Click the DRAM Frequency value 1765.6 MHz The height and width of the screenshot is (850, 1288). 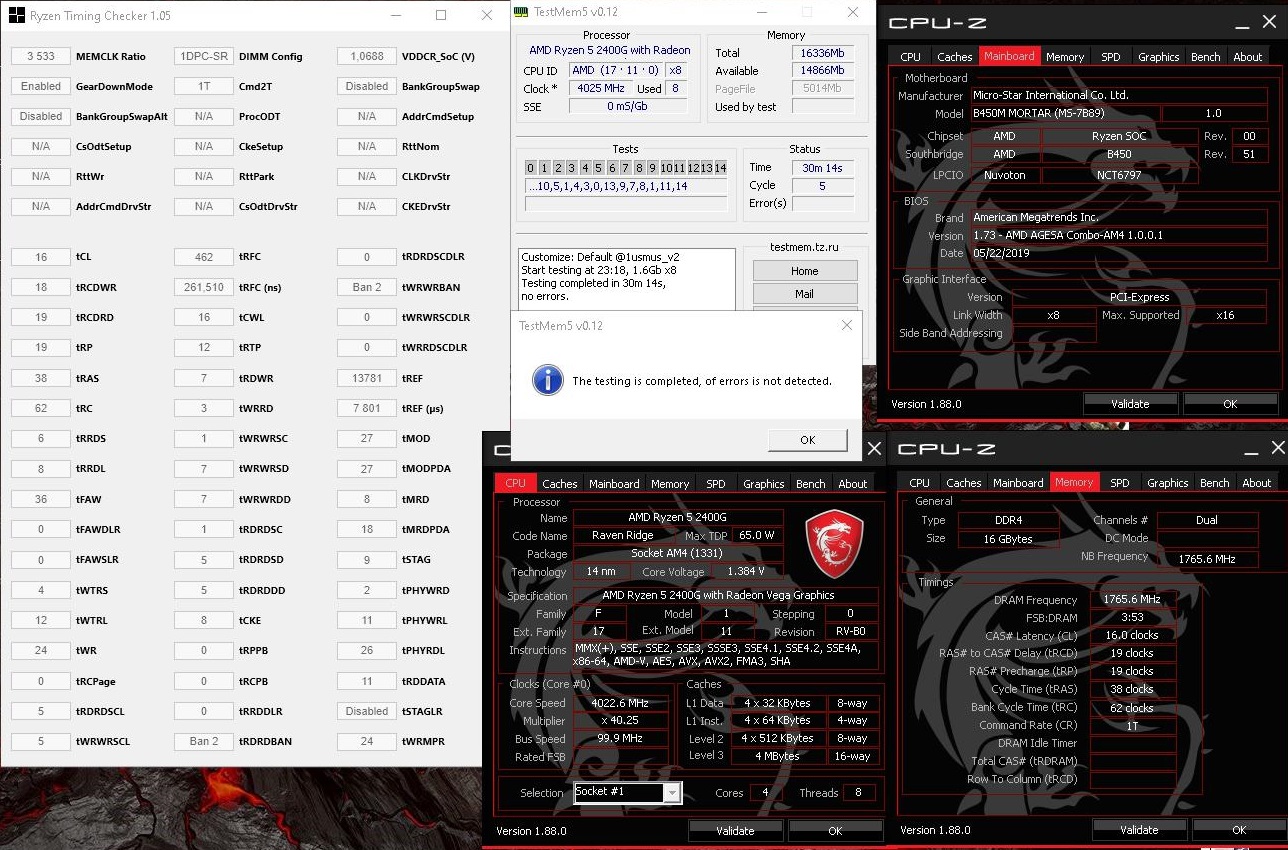[x=1133, y=599]
